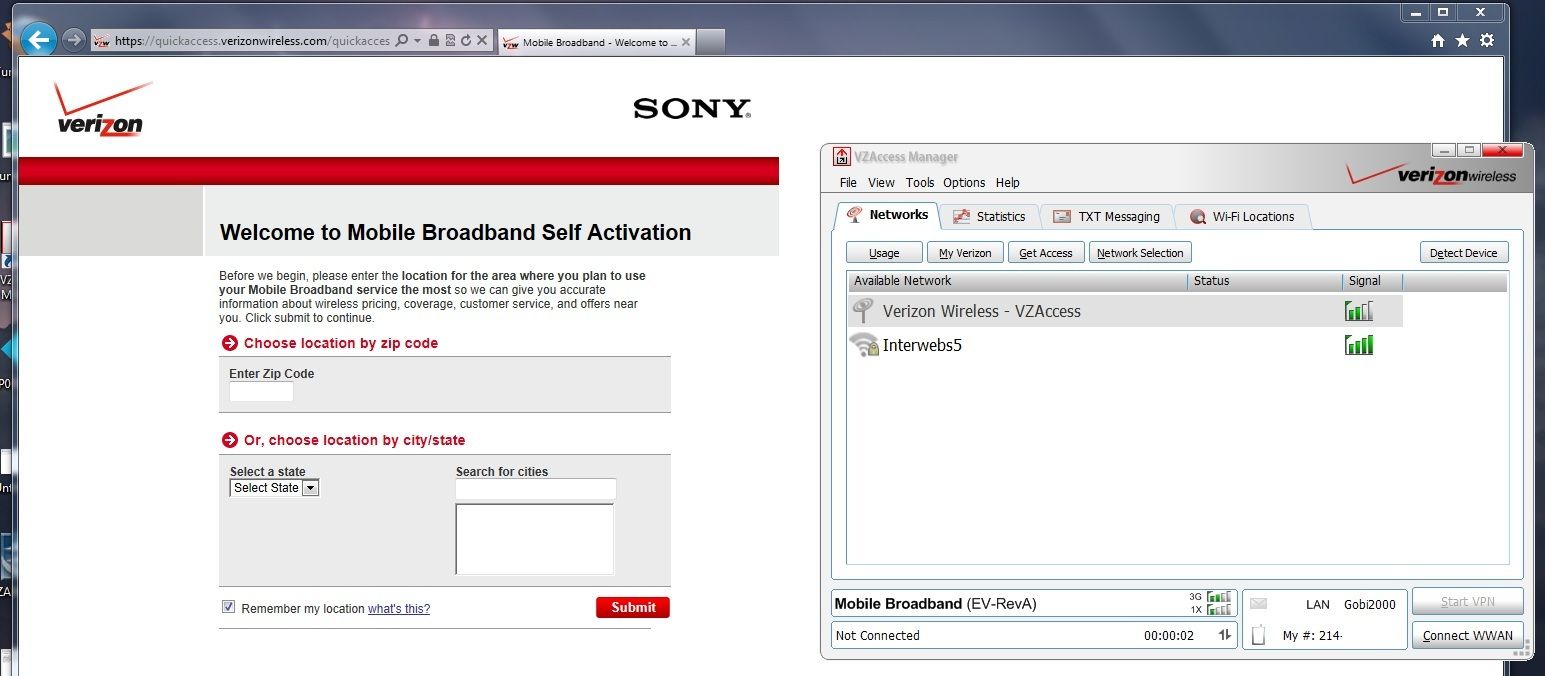1545x676 pixels.
Task: Click the Get Access button
Action: pos(1046,253)
